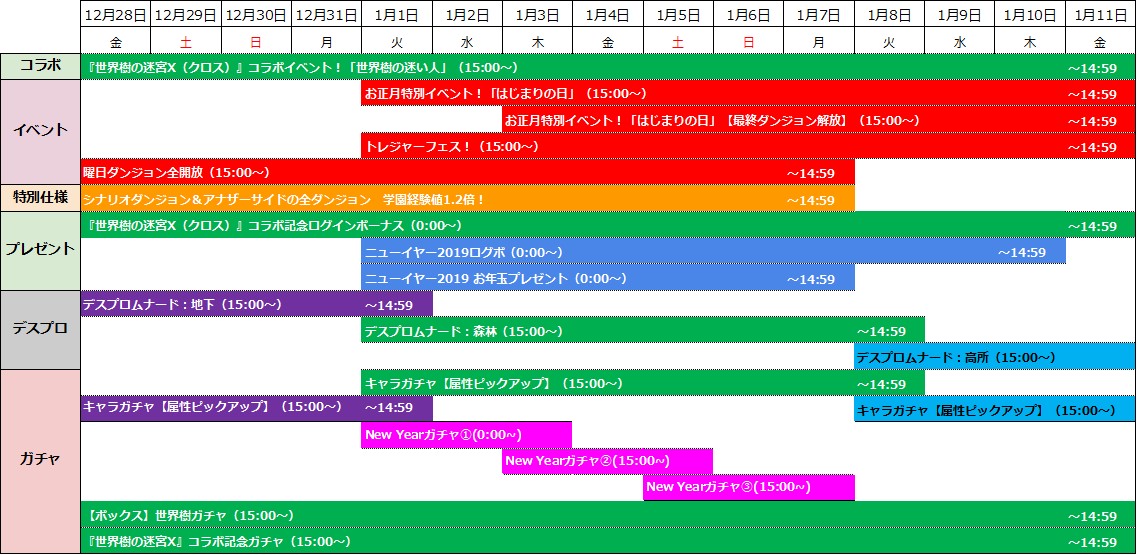Select the 月 cell under 12月31日
The height and width of the screenshot is (555, 1137).
tap(326, 42)
